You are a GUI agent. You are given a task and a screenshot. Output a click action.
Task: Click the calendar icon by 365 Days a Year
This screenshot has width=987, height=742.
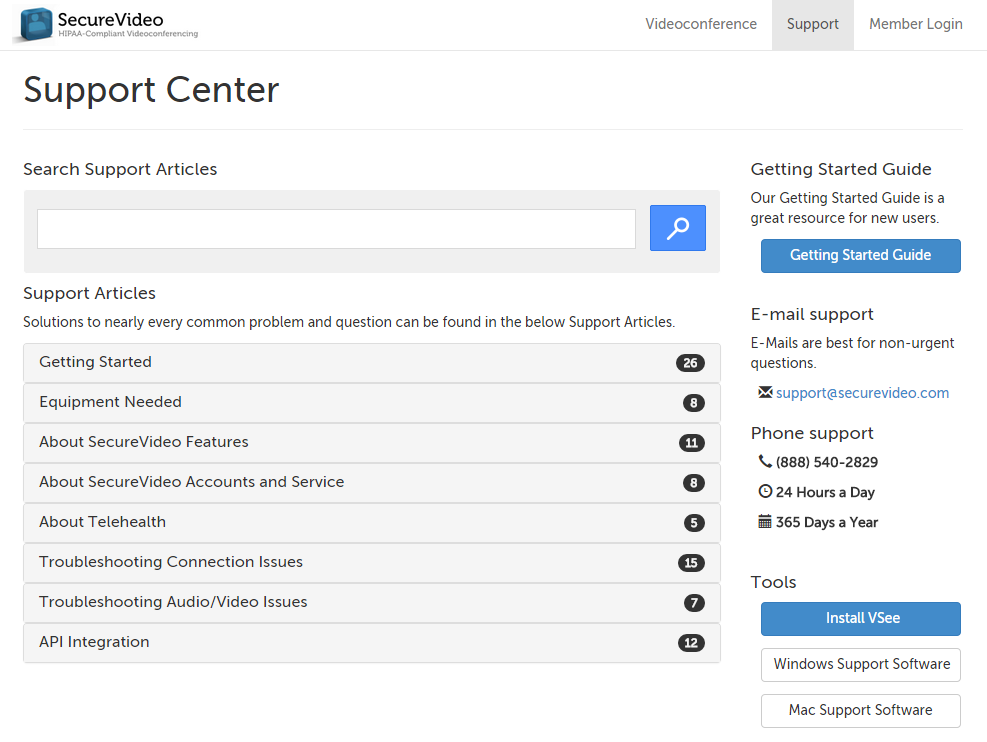point(765,521)
